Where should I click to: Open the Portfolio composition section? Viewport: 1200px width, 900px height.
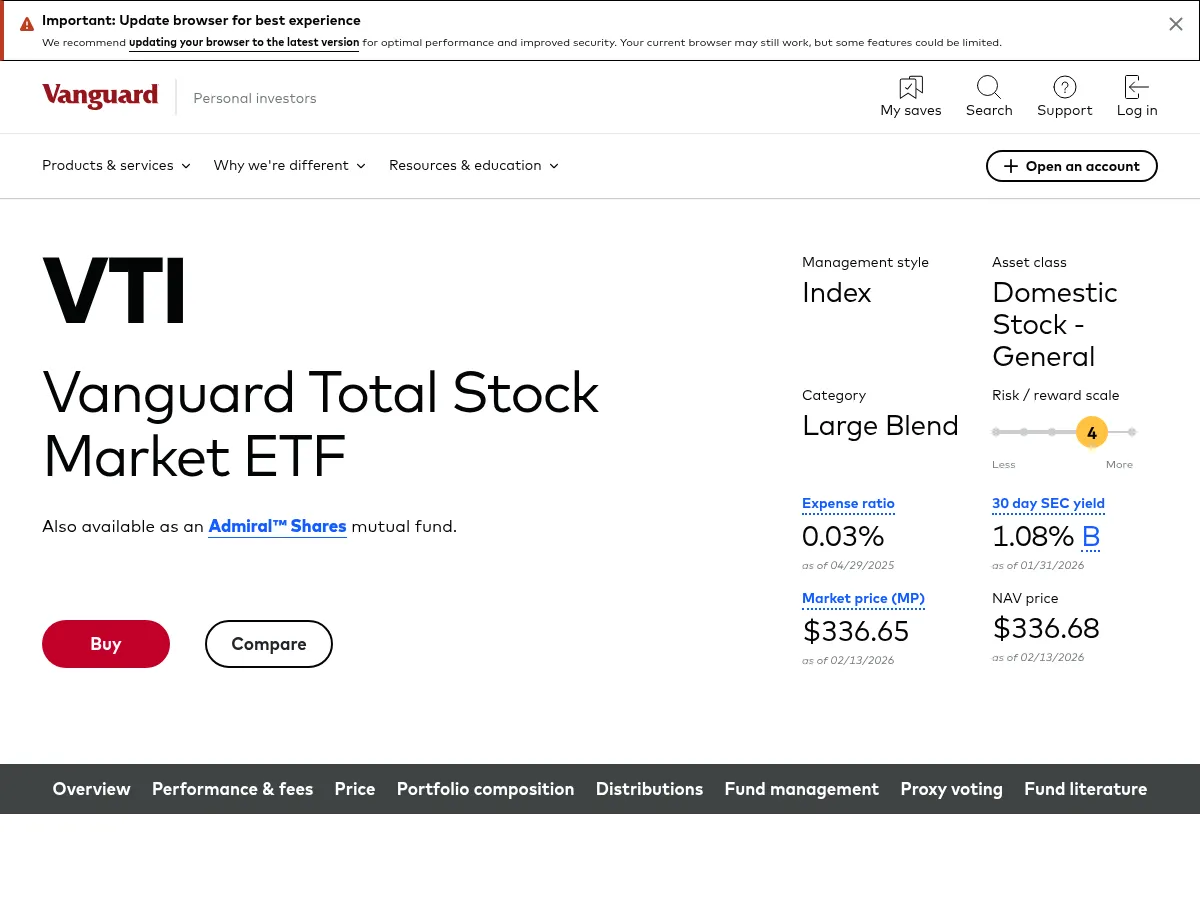485,788
